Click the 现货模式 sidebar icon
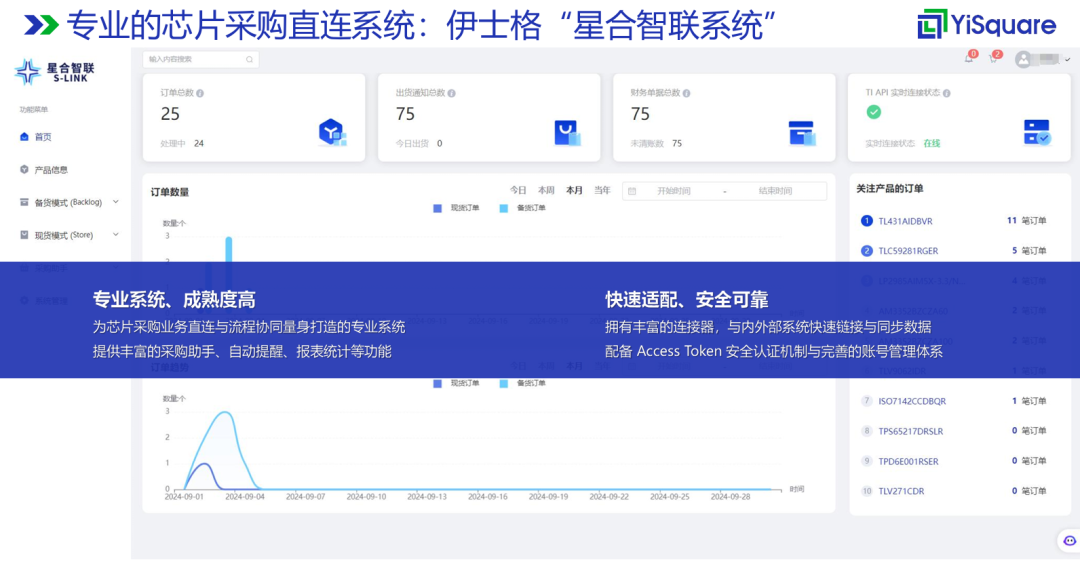This screenshot has height=562, width=1080. 24,235
